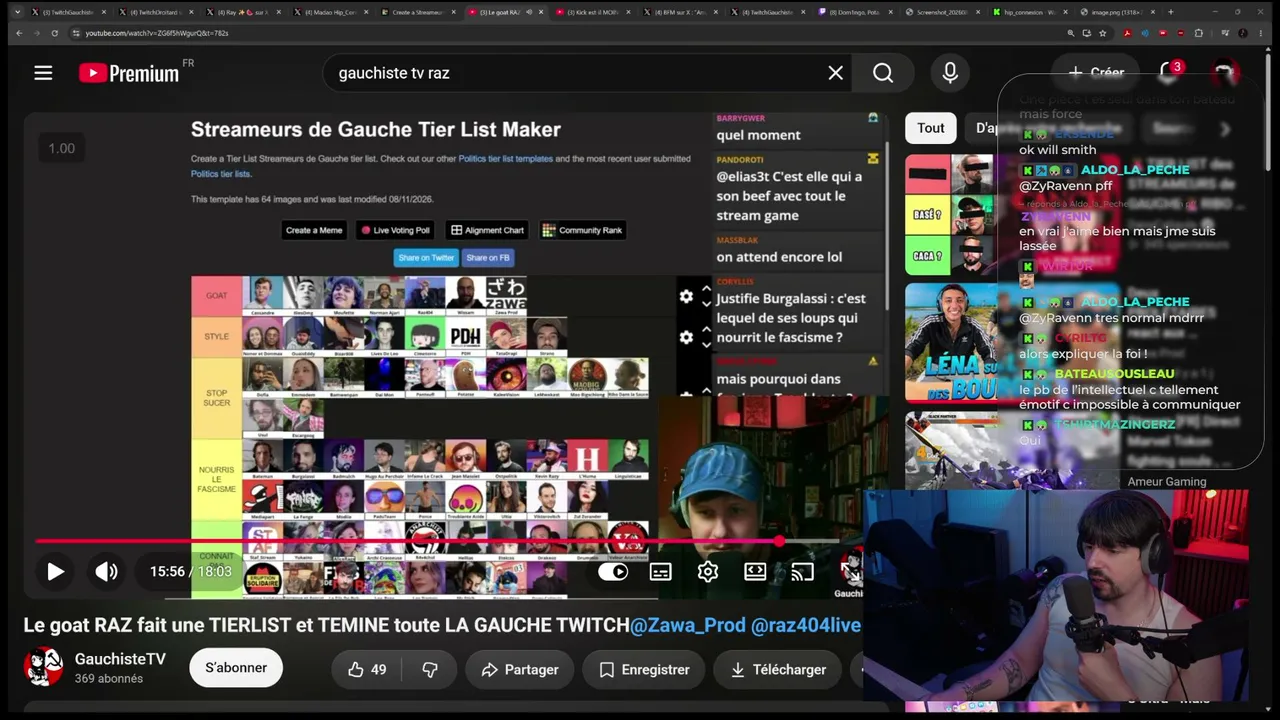Screen dimensions: 1280x720
Task: Open the player settings gear
Action: coord(708,572)
